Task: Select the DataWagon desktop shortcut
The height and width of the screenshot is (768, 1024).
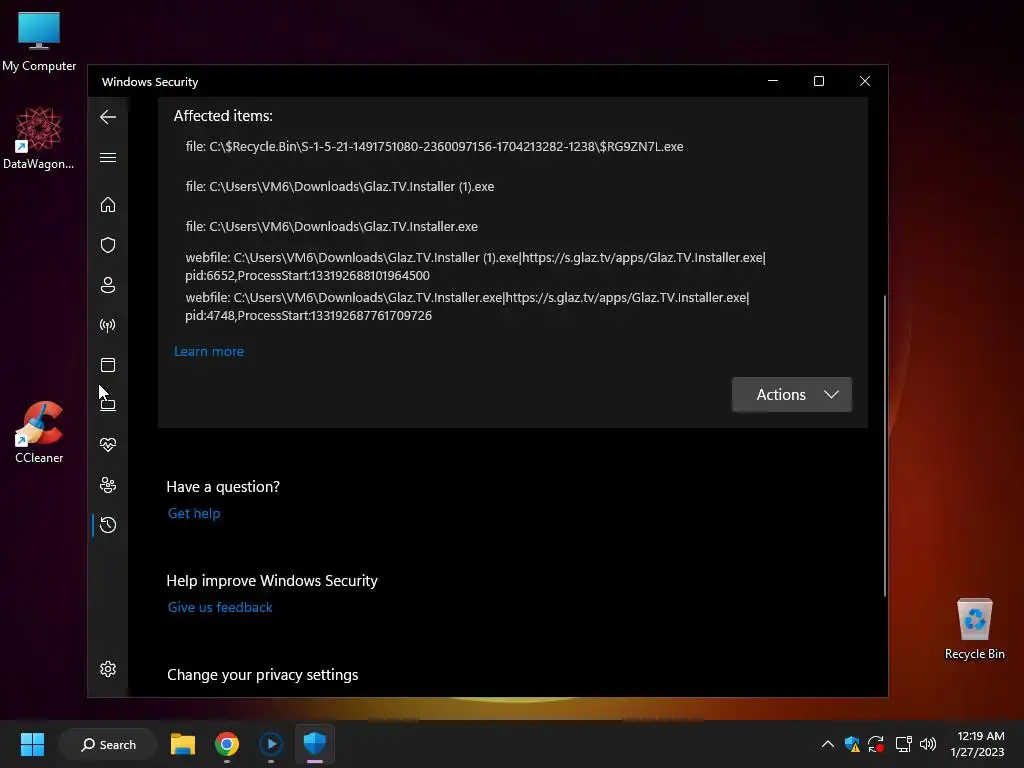Action: (39, 138)
